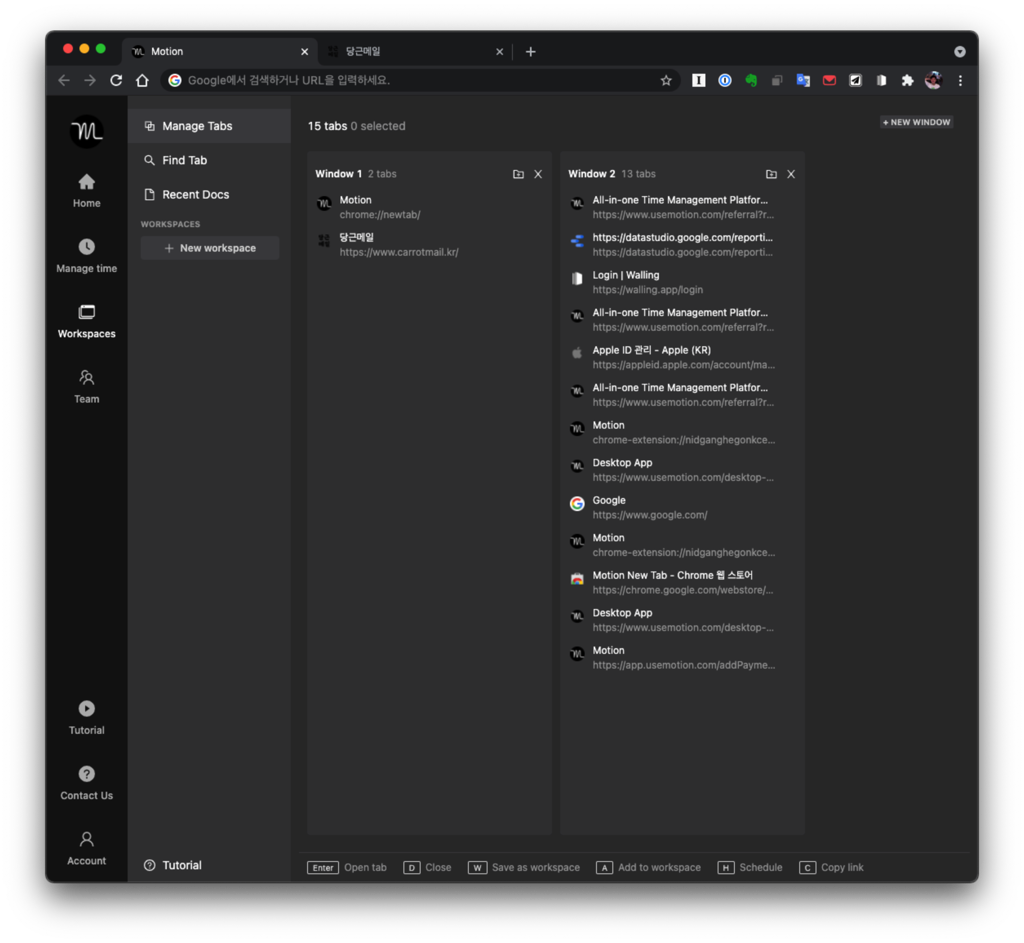Click Google favicon in Window 2 list
This screenshot has height=943, width=1024.
[x=577, y=503]
